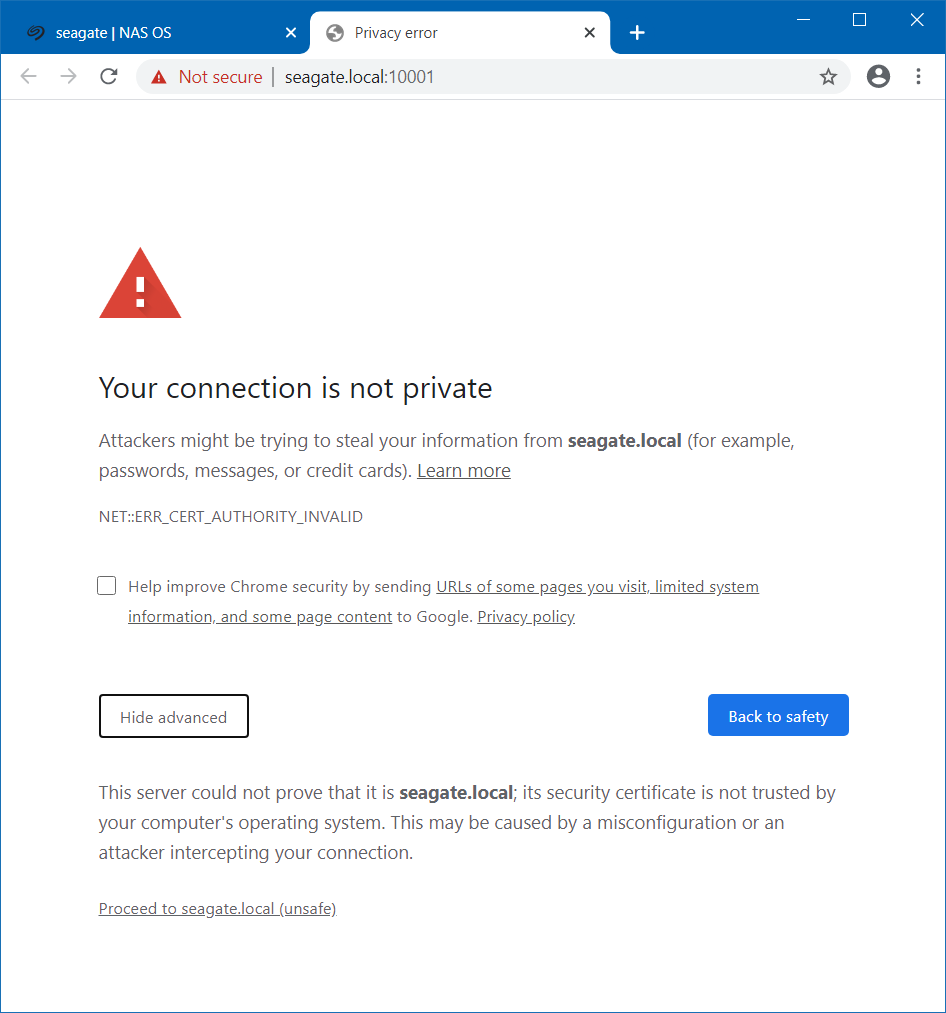Click the browser back arrow
This screenshot has height=1013, width=946.
(x=29, y=76)
